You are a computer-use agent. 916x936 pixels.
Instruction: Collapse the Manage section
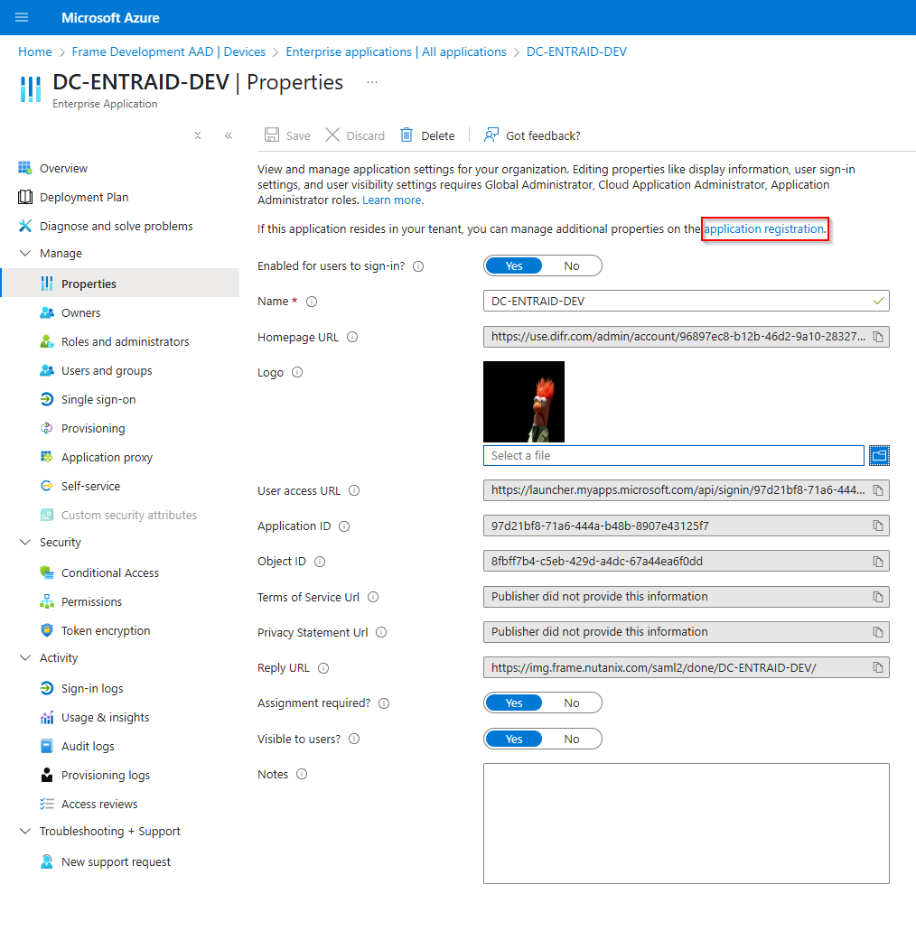click(x=25, y=254)
